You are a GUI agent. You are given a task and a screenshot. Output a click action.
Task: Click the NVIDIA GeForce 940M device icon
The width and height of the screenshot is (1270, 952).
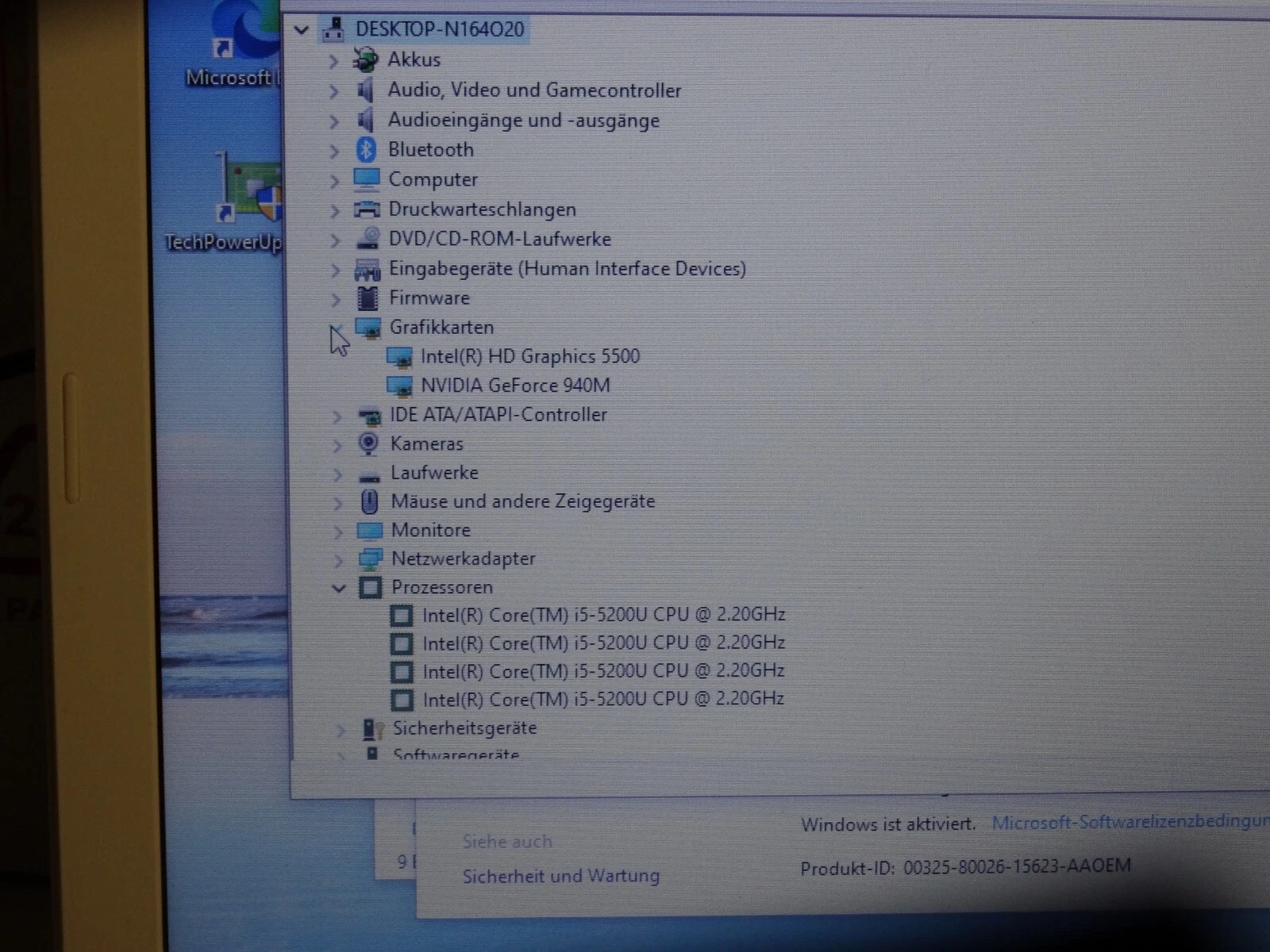tap(399, 386)
